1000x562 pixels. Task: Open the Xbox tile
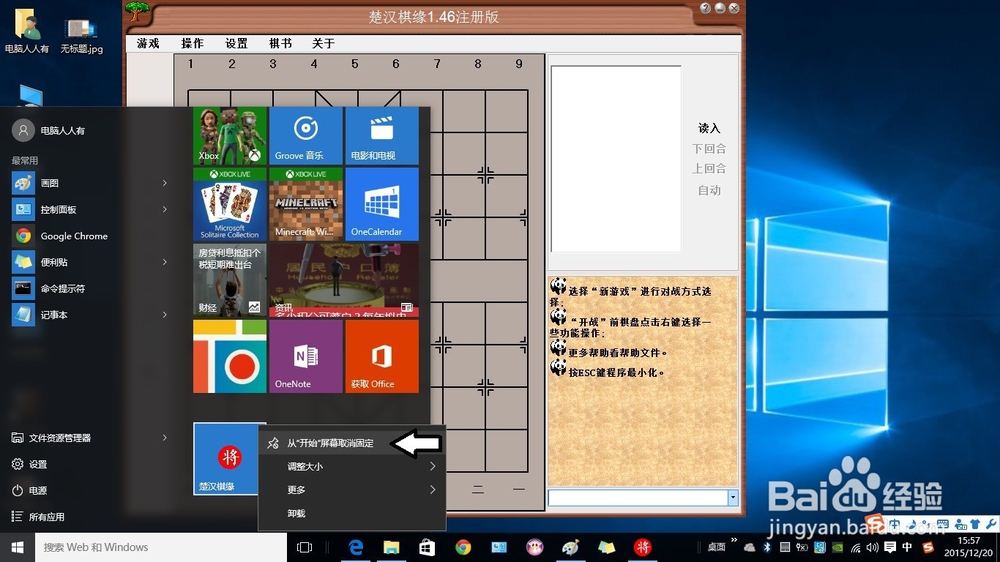pyautogui.click(x=230, y=136)
